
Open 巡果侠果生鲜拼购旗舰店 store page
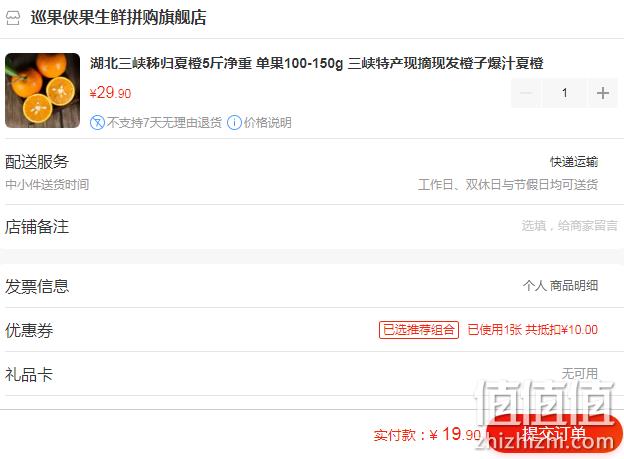click(x=119, y=18)
